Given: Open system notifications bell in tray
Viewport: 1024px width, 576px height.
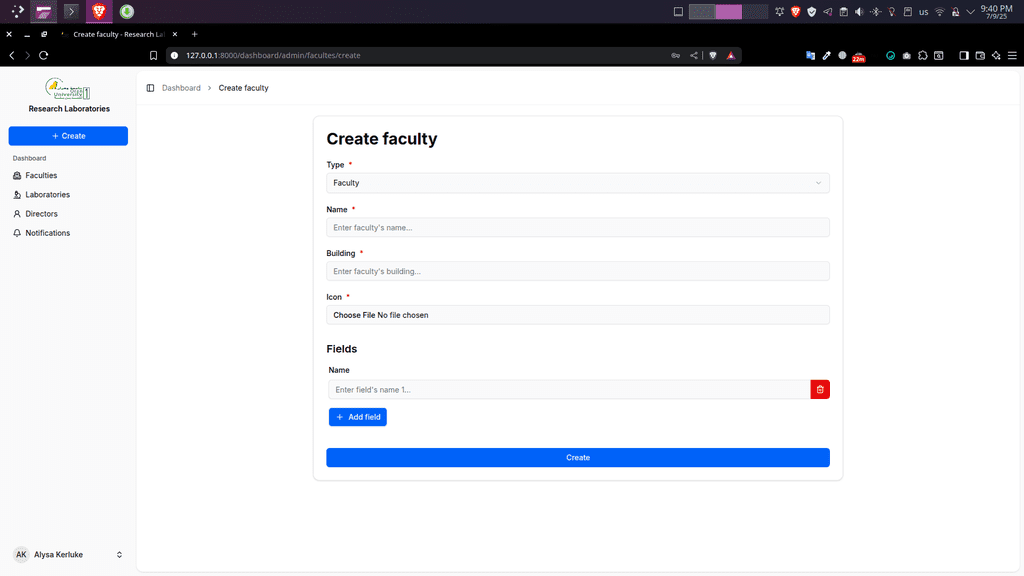Looking at the screenshot, I should [780, 12].
